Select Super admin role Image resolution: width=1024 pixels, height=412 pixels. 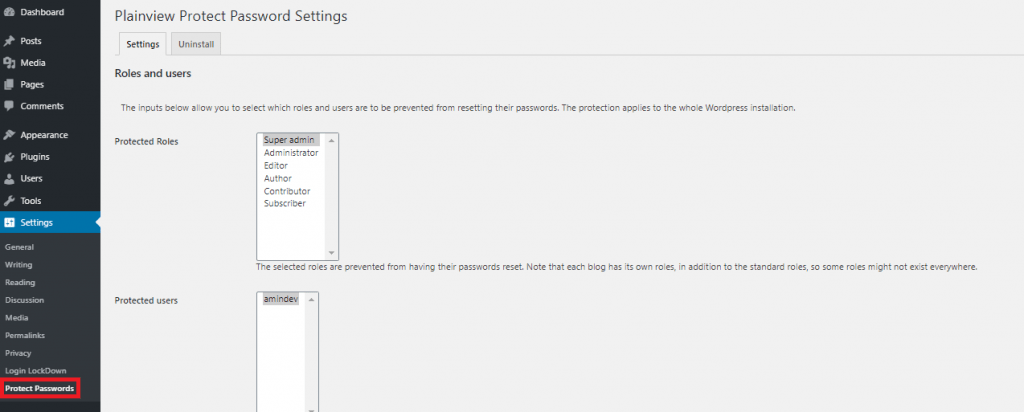coord(289,140)
